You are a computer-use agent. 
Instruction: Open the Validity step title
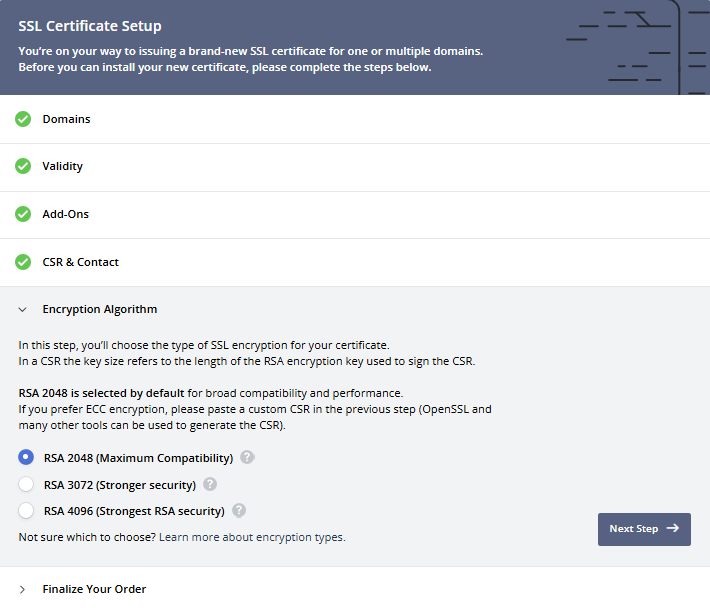62,167
